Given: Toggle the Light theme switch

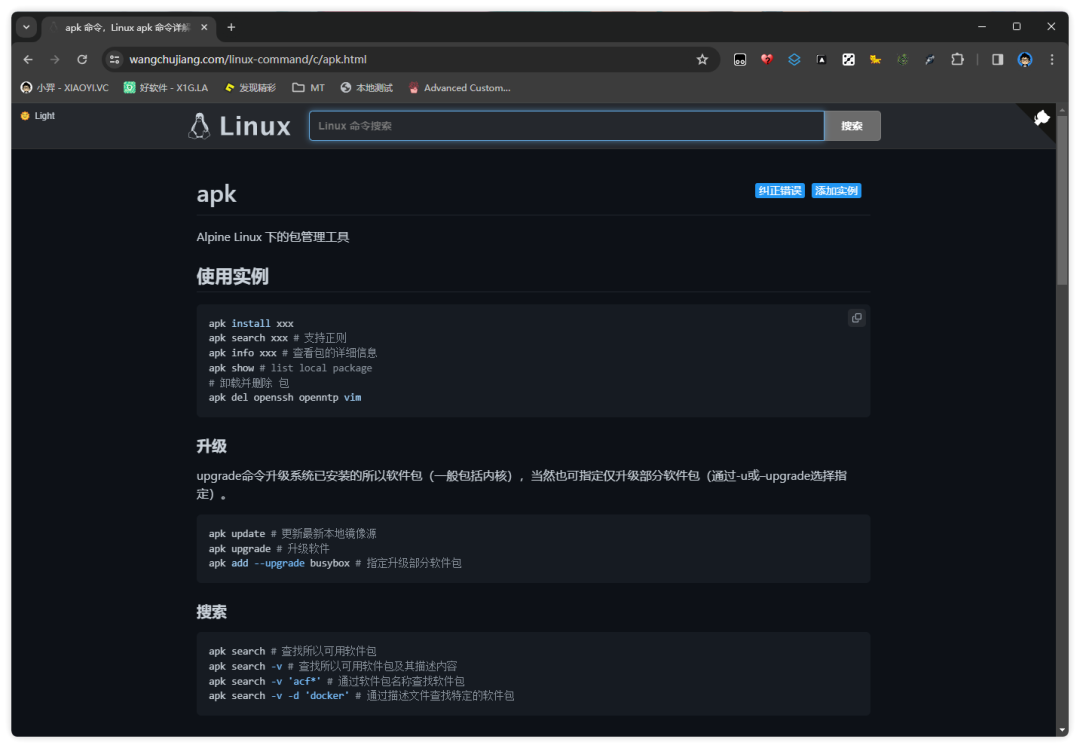Looking at the screenshot, I should [38, 116].
